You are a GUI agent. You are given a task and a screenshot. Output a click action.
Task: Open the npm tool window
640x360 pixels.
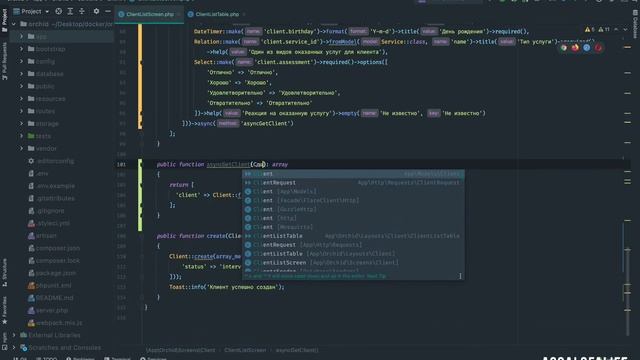[x=4, y=341]
